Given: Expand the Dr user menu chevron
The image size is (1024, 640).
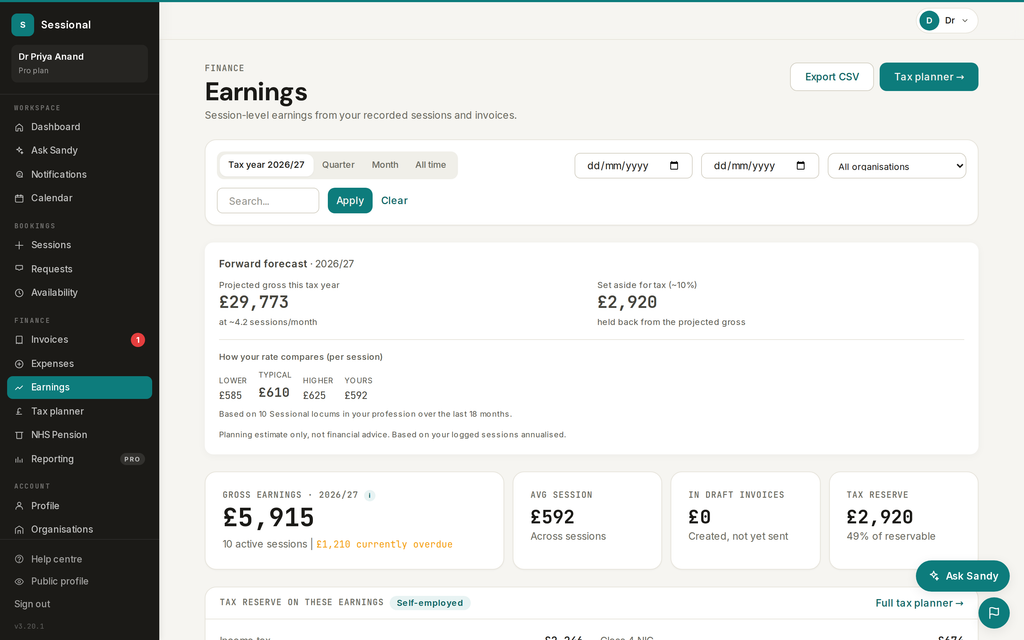Looking at the screenshot, I should (x=965, y=21).
